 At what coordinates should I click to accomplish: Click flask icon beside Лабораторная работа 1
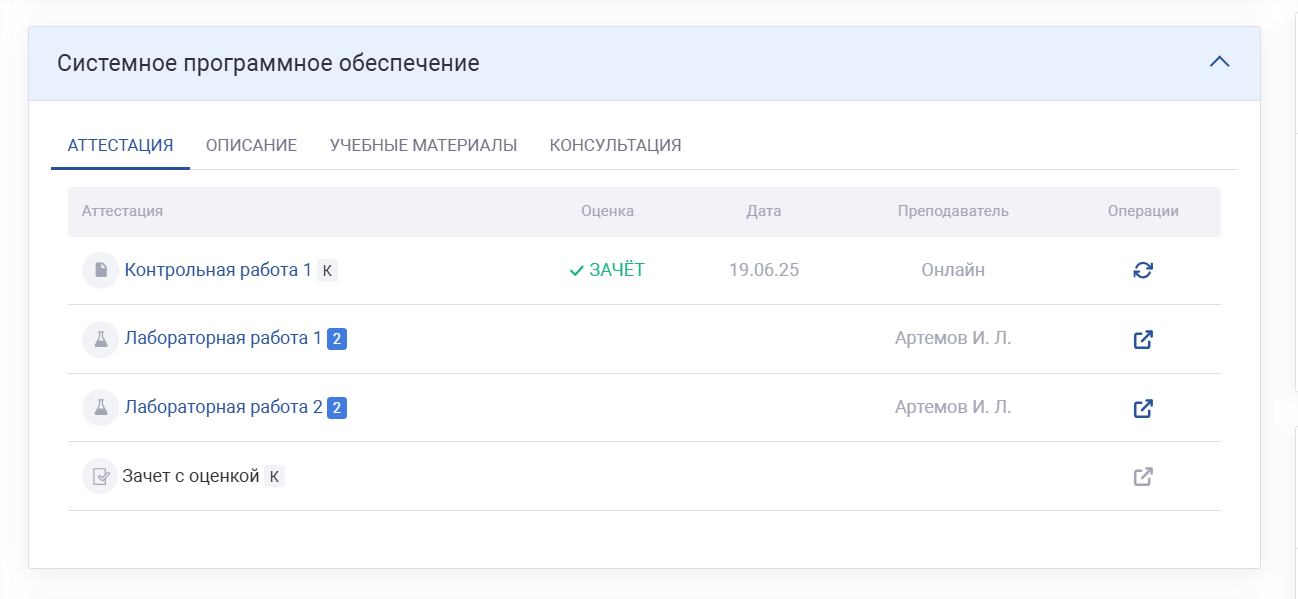point(100,339)
